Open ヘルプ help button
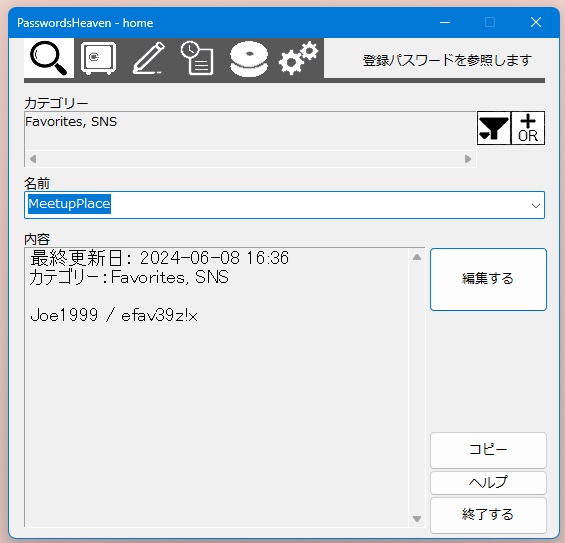 click(x=488, y=482)
